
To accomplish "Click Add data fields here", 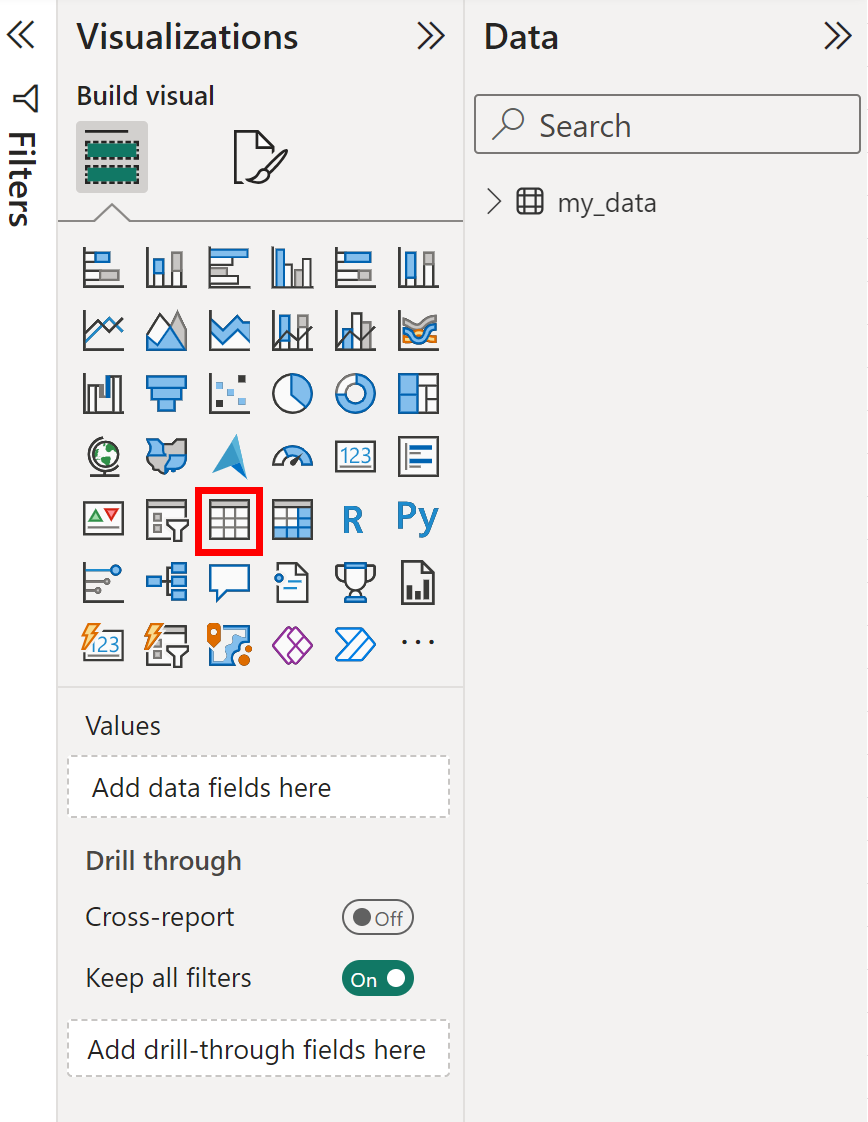I will (x=258, y=787).
